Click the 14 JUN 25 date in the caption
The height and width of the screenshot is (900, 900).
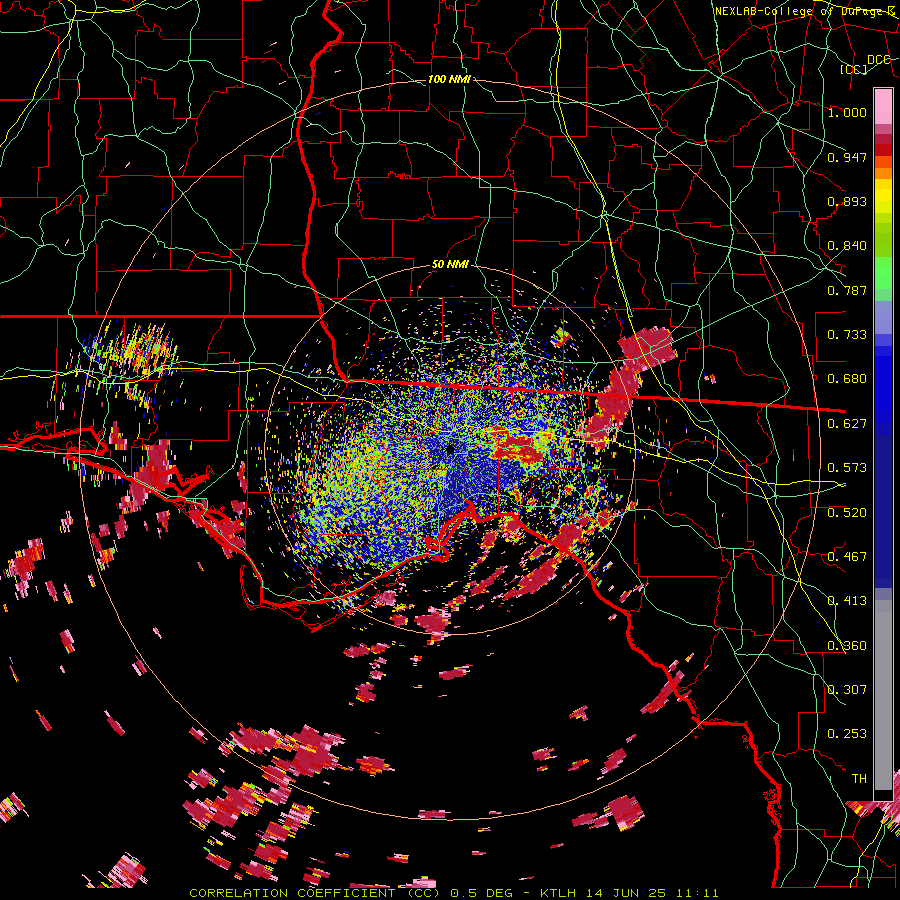coord(626,893)
